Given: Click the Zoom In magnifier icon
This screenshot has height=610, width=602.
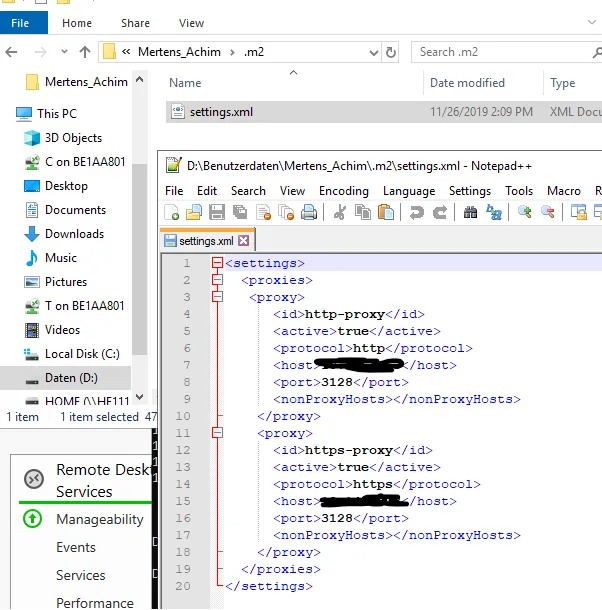Looking at the screenshot, I should 525,212.
